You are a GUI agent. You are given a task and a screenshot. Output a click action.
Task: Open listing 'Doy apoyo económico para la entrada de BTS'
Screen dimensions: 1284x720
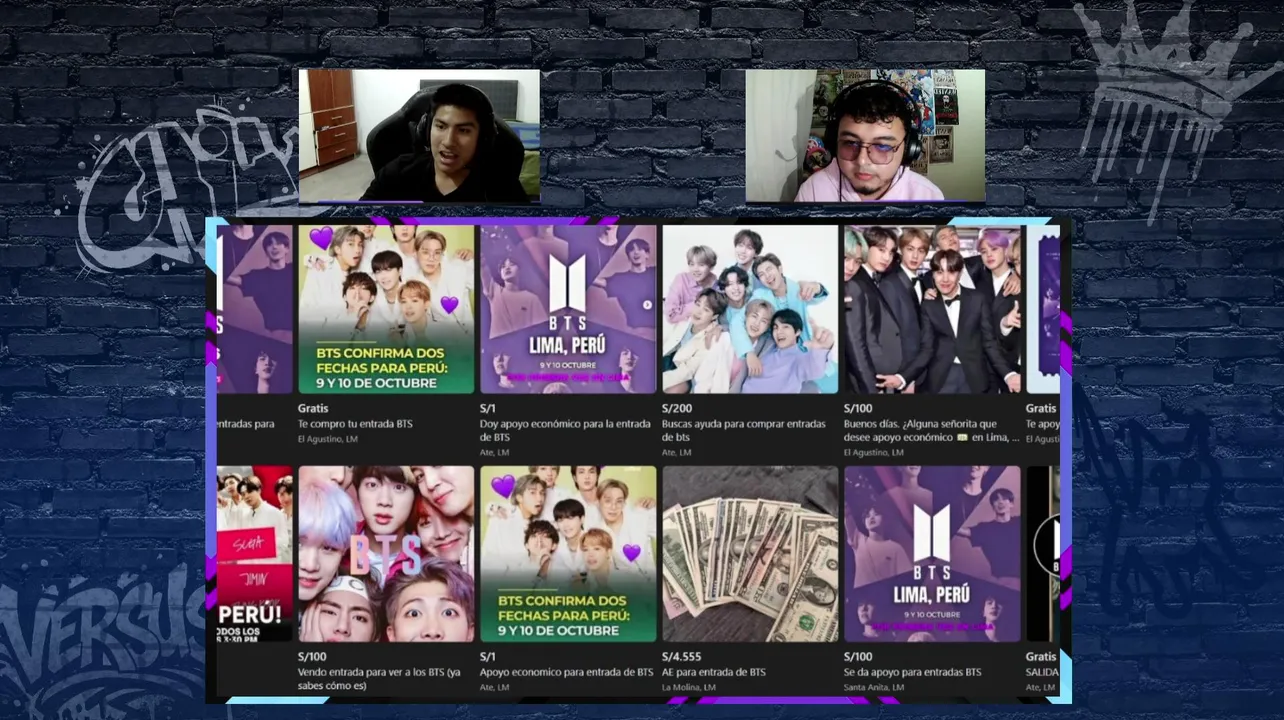565,430
